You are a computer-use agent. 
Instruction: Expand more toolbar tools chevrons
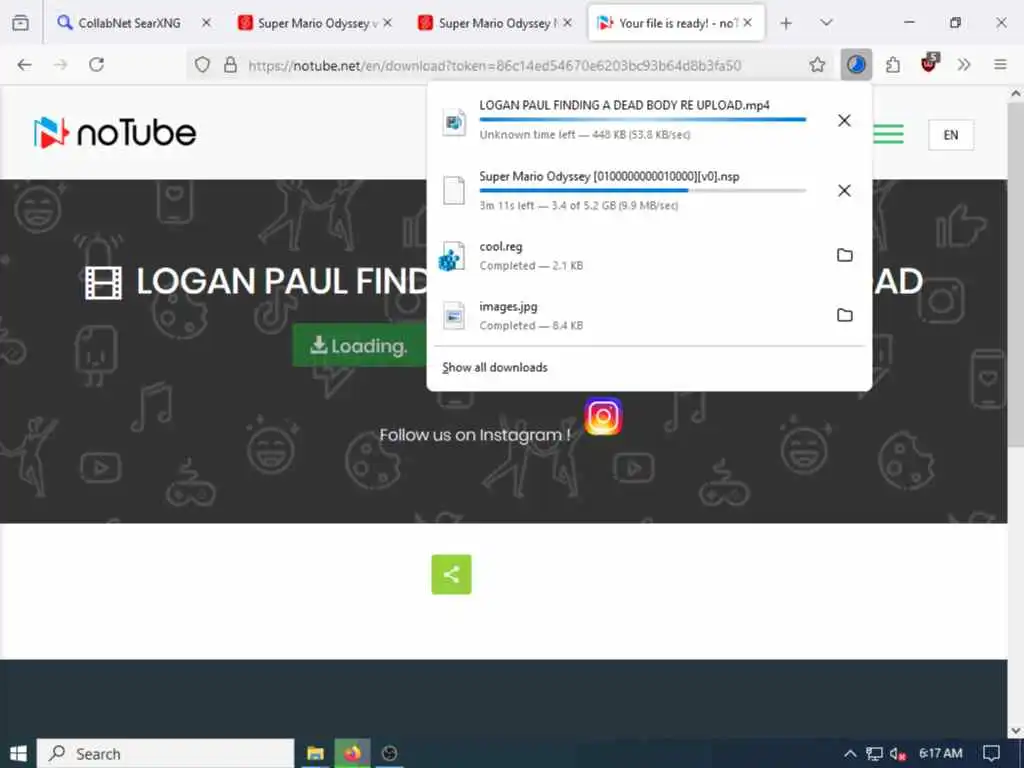point(964,65)
